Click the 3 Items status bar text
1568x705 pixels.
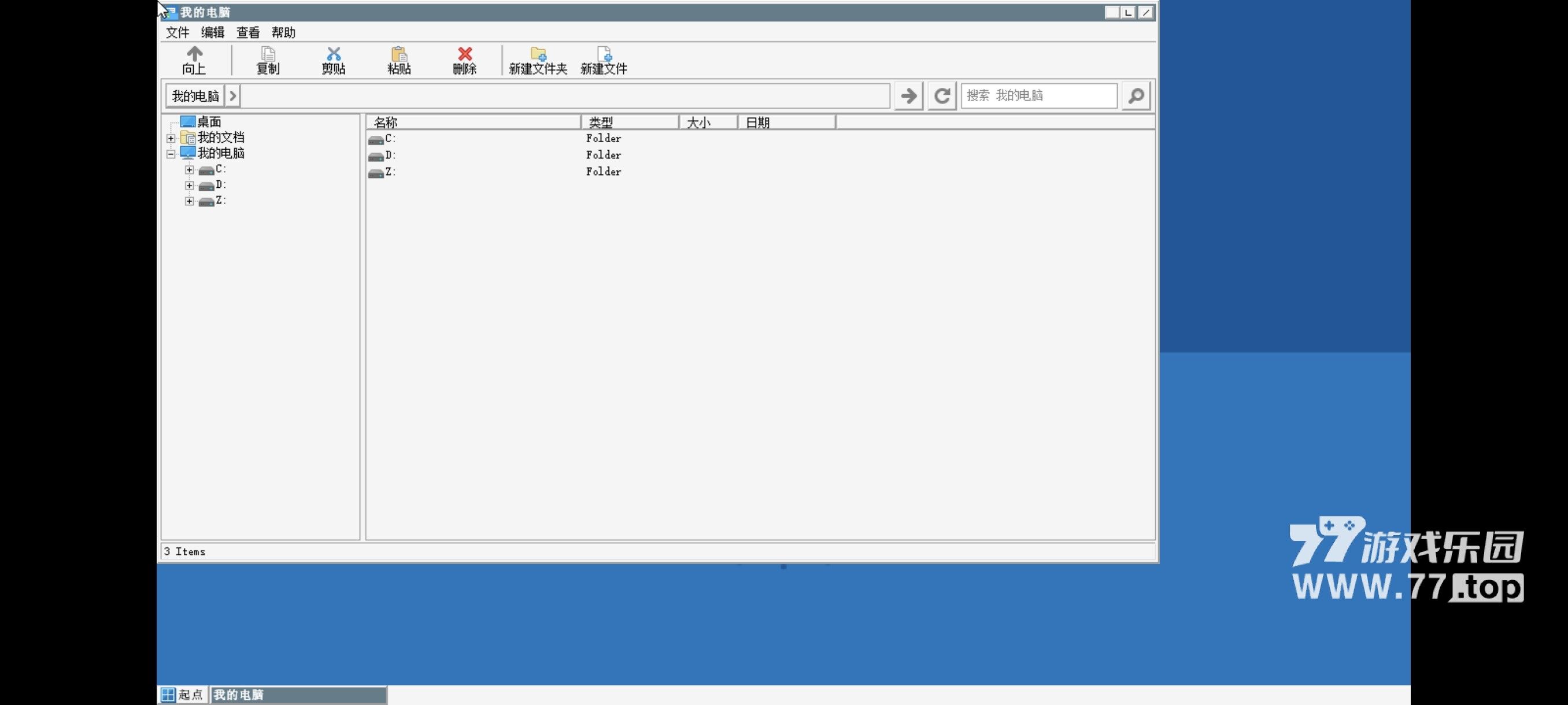pyautogui.click(x=185, y=552)
